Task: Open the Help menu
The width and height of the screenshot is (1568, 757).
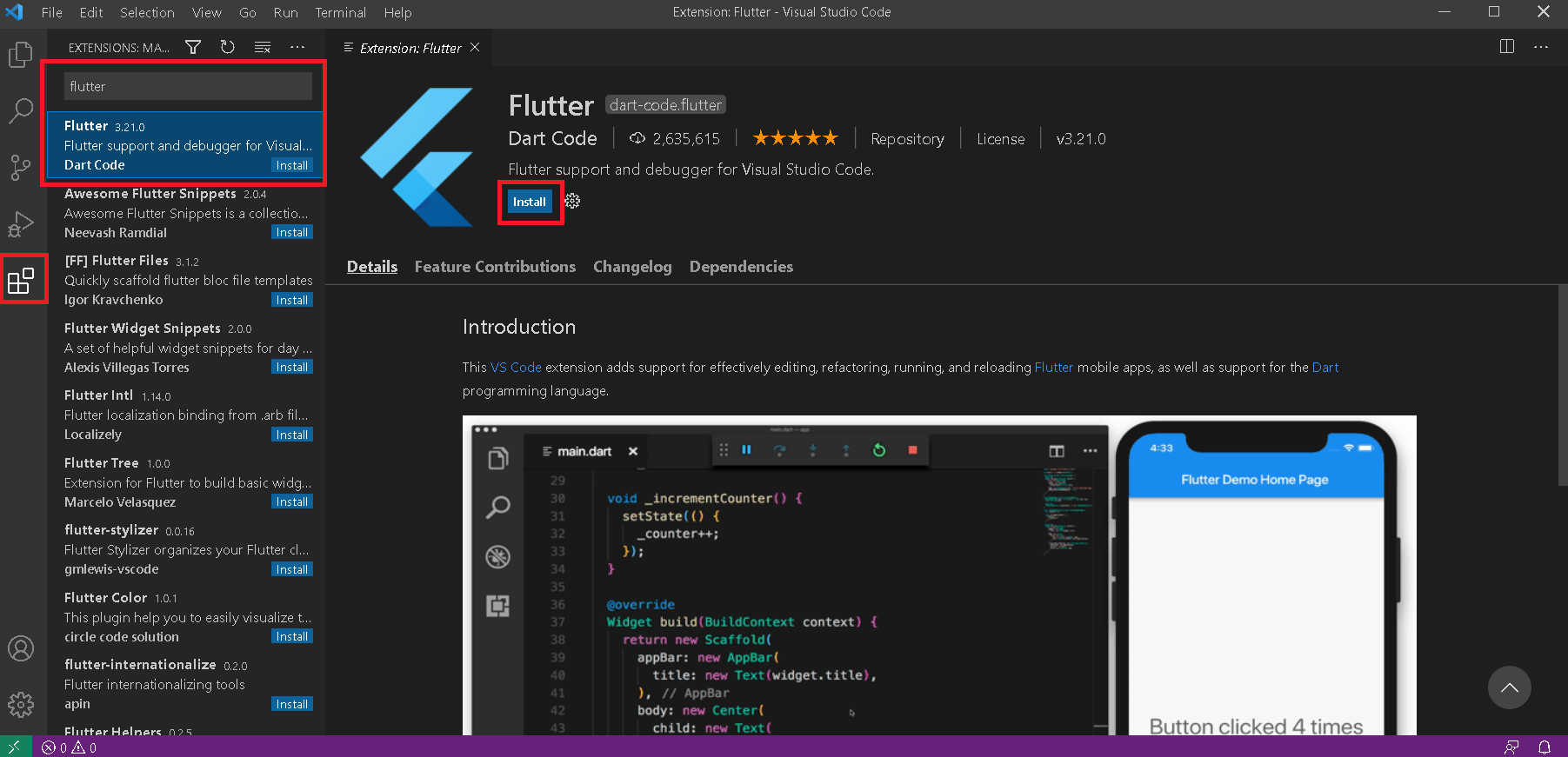Action: click(397, 12)
